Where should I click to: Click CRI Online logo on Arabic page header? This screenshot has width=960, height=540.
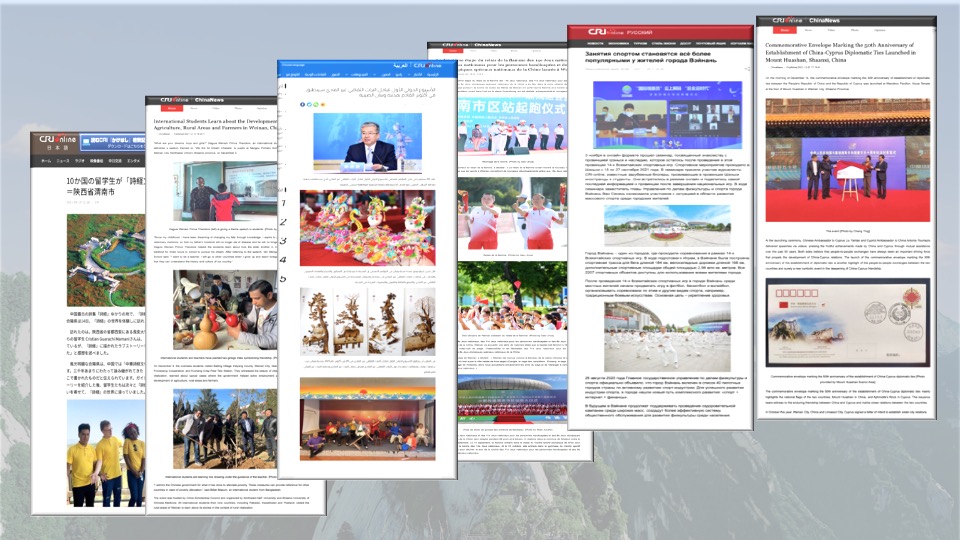[427, 65]
